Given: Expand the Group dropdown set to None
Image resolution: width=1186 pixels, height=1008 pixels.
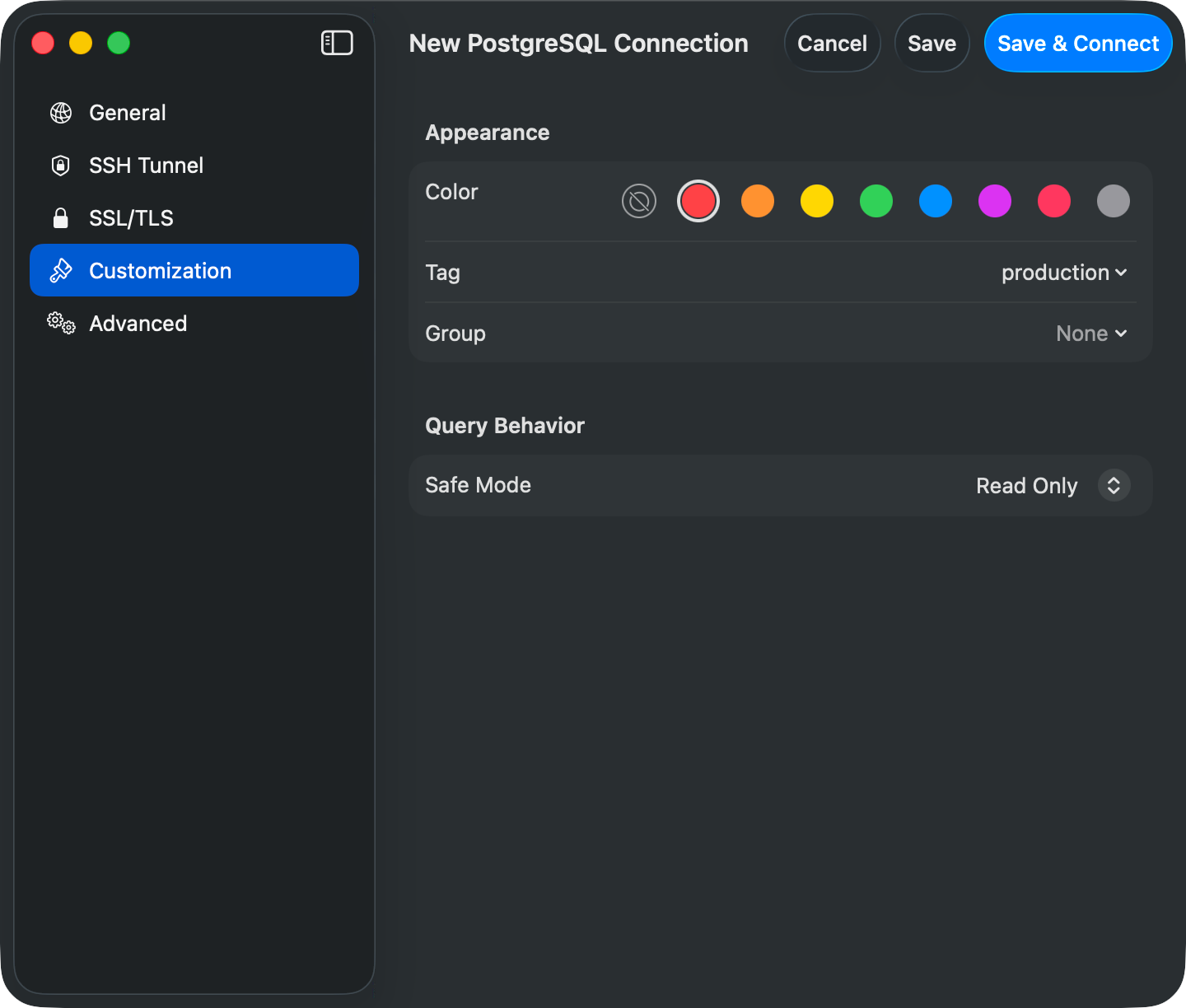Looking at the screenshot, I should pyautogui.click(x=1092, y=334).
